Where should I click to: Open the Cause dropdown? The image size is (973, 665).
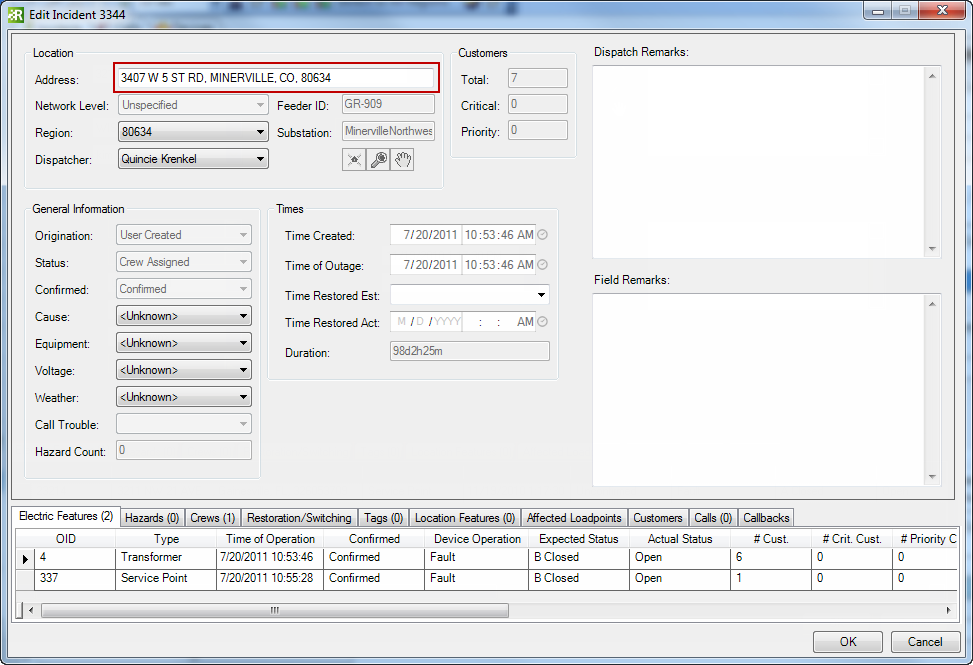pyautogui.click(x=243, y=317)
